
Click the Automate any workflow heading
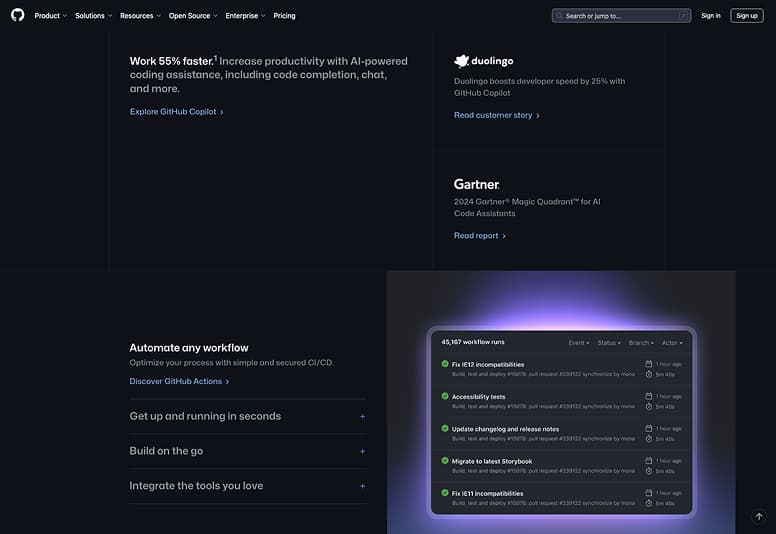tap(189, 348)
